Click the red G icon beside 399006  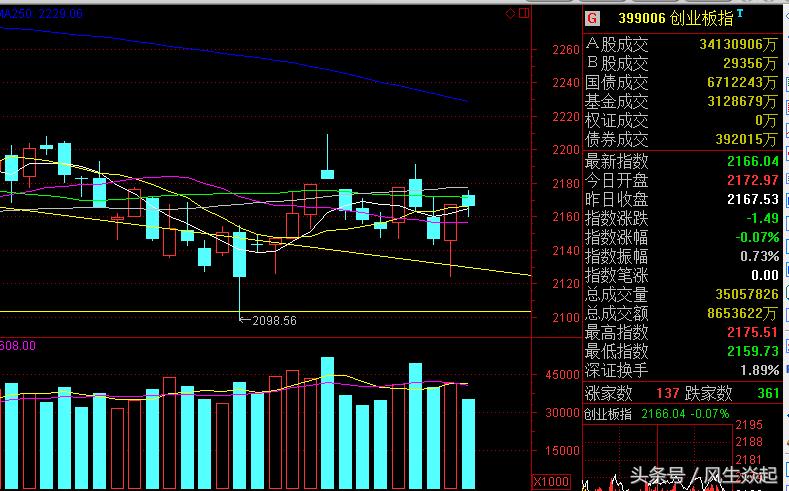tap(592, 17)
